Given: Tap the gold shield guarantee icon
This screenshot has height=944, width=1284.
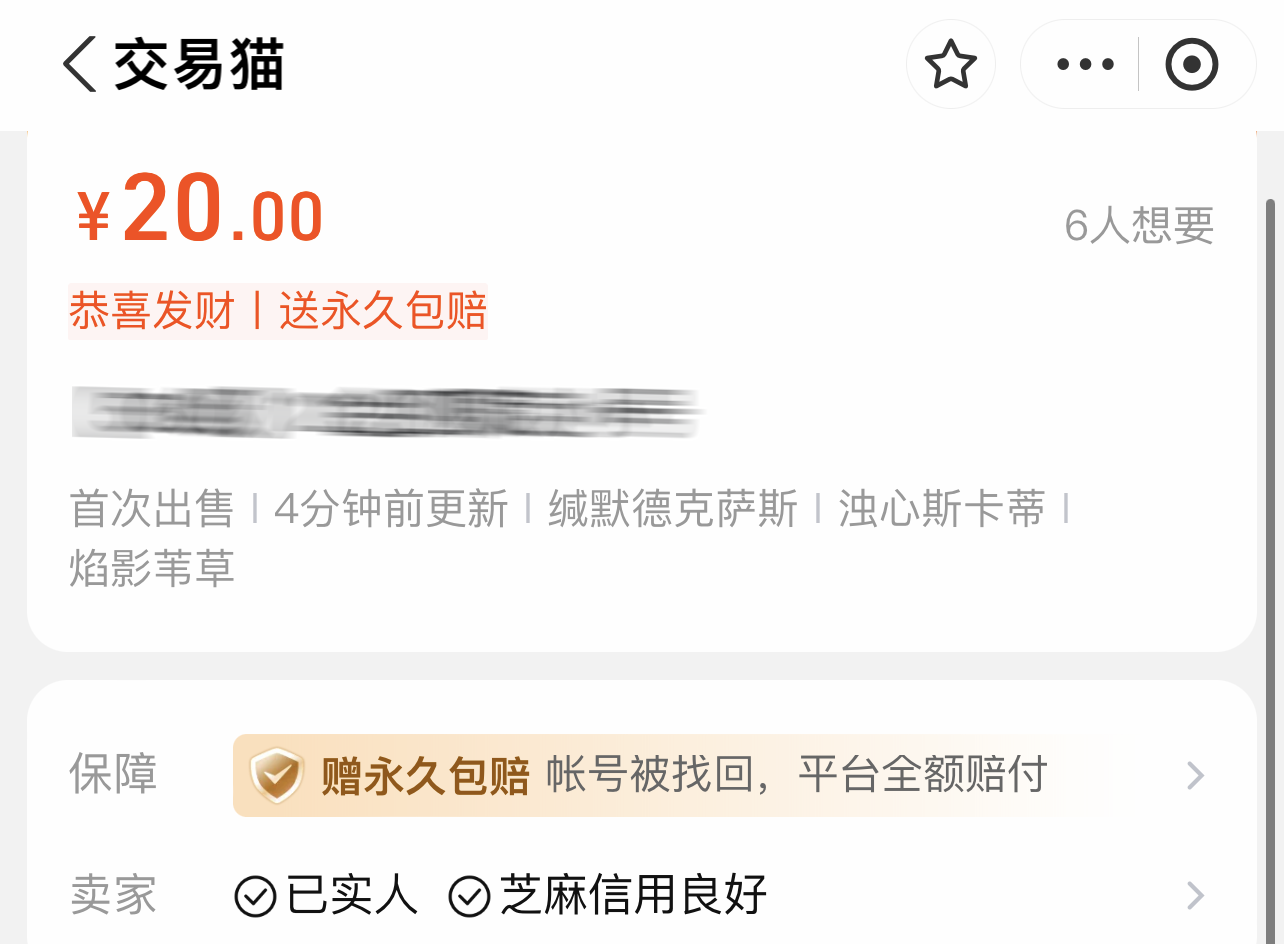Looking at the screenshot, I should point(276,775).
